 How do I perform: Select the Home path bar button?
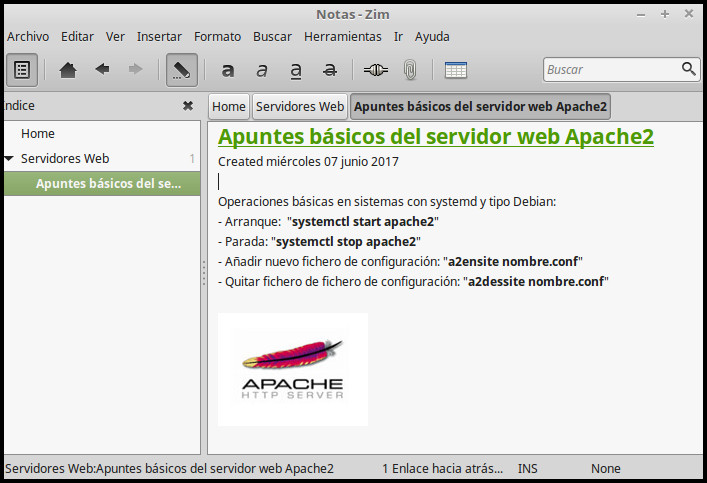pos(229,106)
